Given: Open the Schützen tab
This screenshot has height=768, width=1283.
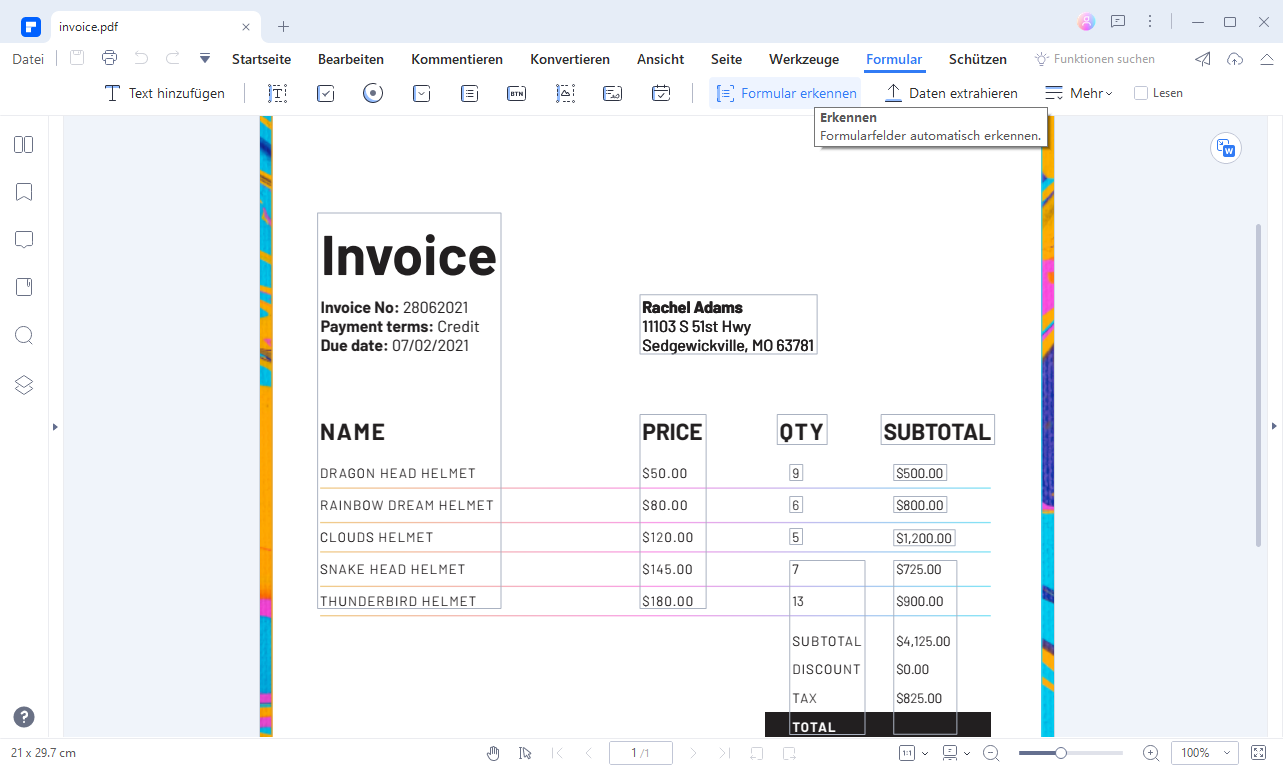Looking at the screenshot, I should (x=977, y=59).
